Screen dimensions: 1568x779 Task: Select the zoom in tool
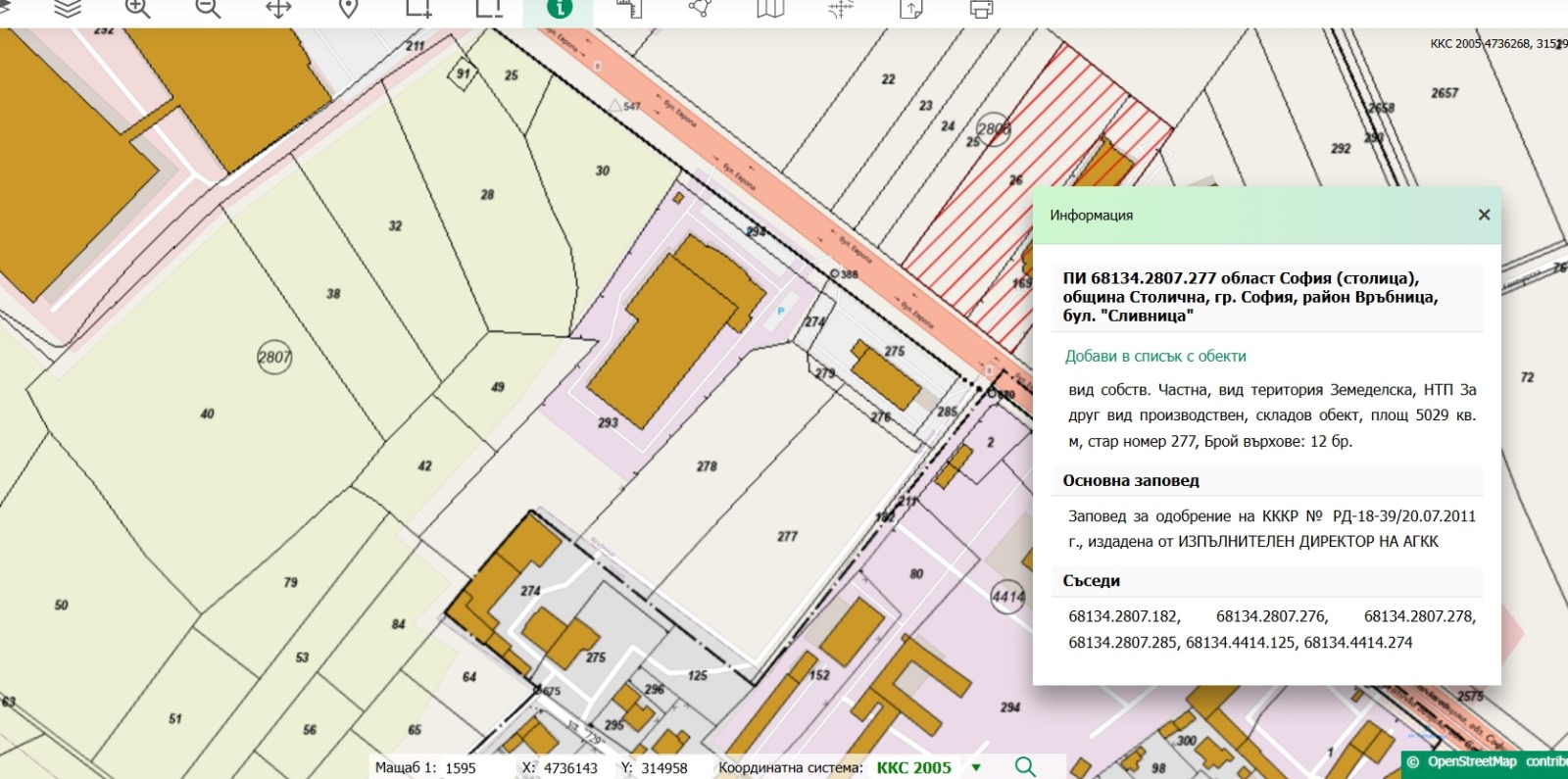tap(137, 9)
